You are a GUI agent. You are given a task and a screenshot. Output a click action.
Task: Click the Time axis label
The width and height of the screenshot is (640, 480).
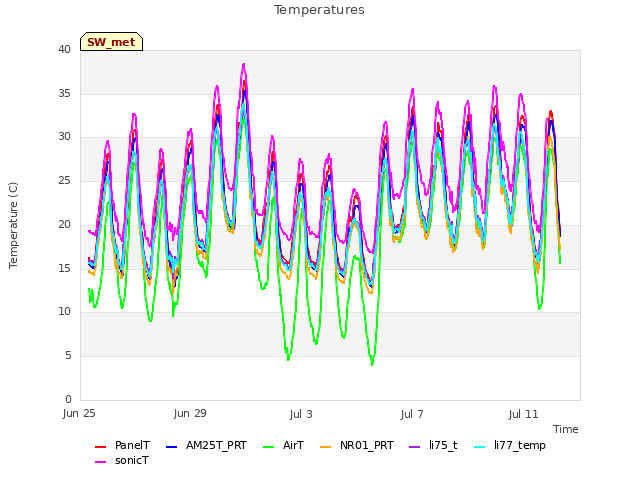click(x=566, y=429)
